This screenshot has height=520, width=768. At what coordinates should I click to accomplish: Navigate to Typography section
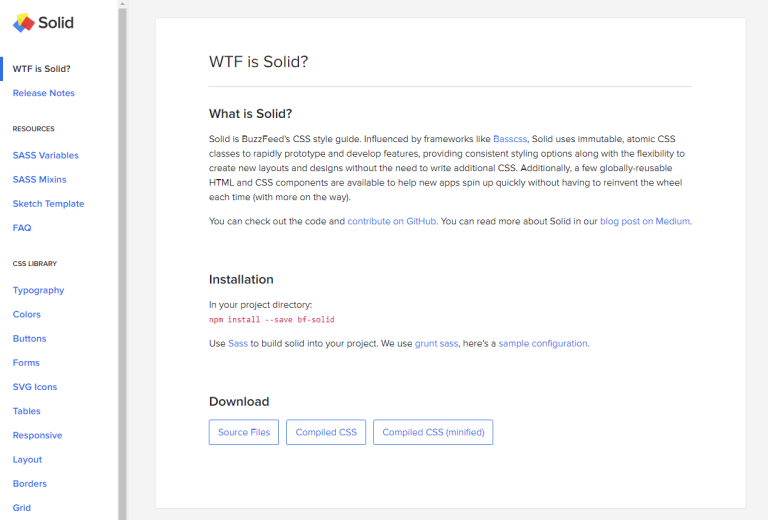[38, 290]
